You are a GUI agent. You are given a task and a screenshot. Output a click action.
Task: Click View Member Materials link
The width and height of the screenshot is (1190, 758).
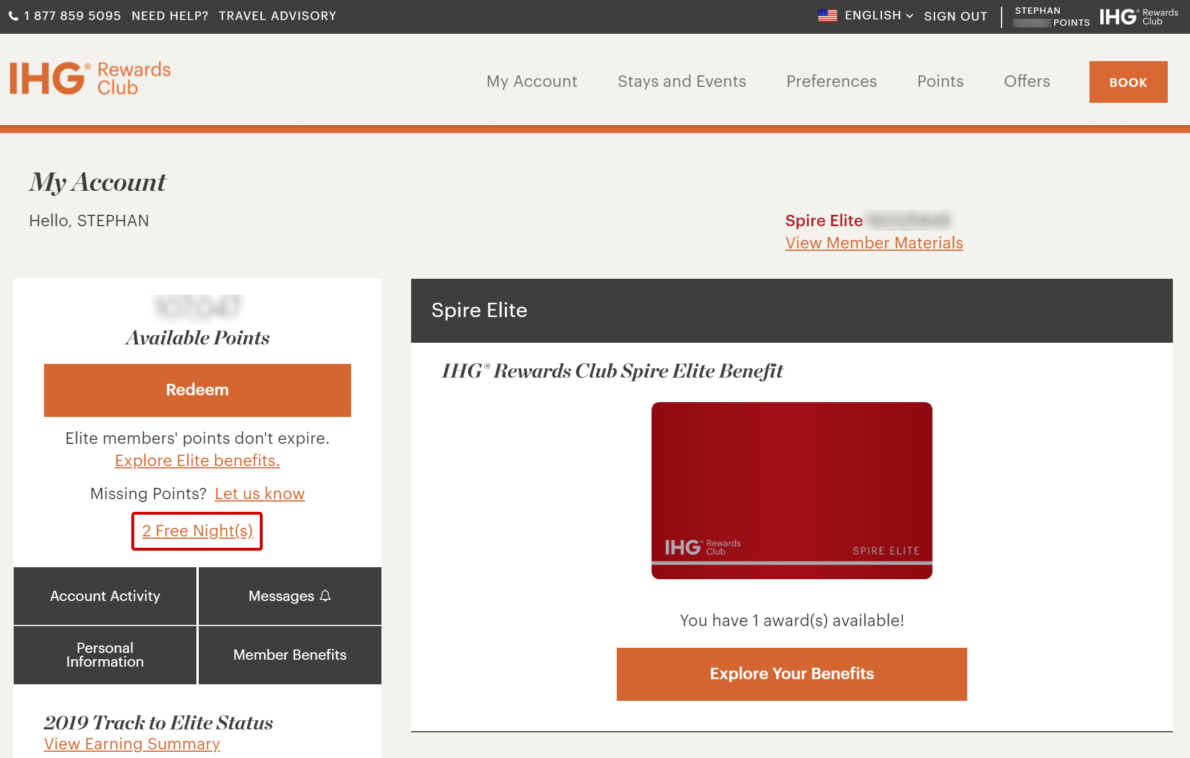(874, 243)
